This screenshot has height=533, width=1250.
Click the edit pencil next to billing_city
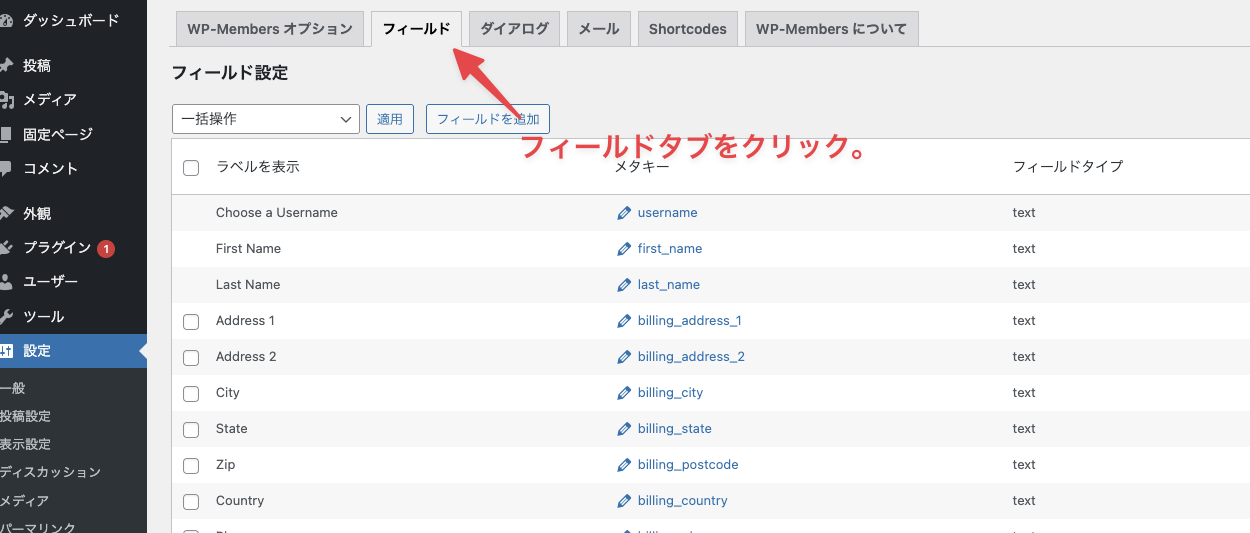(x=624, y=393)
